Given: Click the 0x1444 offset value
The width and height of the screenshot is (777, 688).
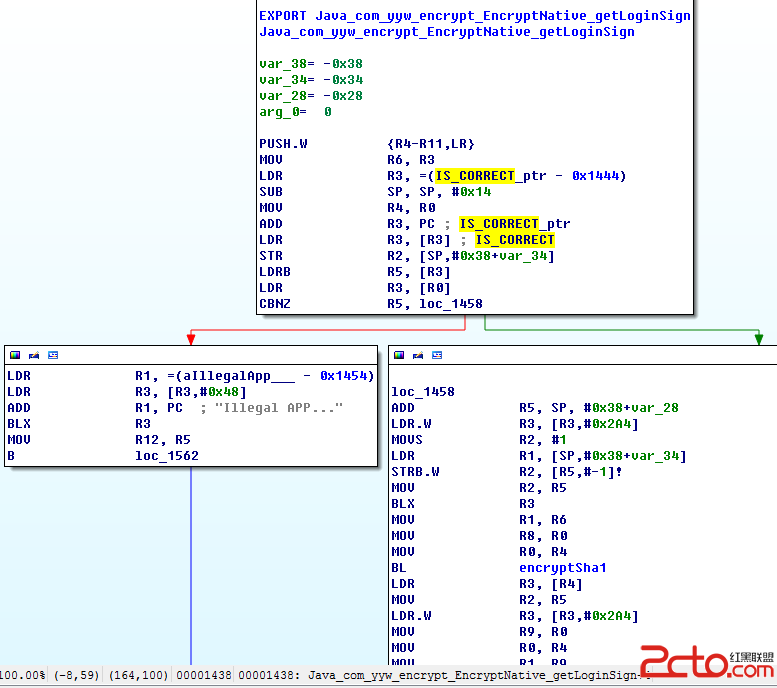Looking at the screenshot, I should click(595, 176).
